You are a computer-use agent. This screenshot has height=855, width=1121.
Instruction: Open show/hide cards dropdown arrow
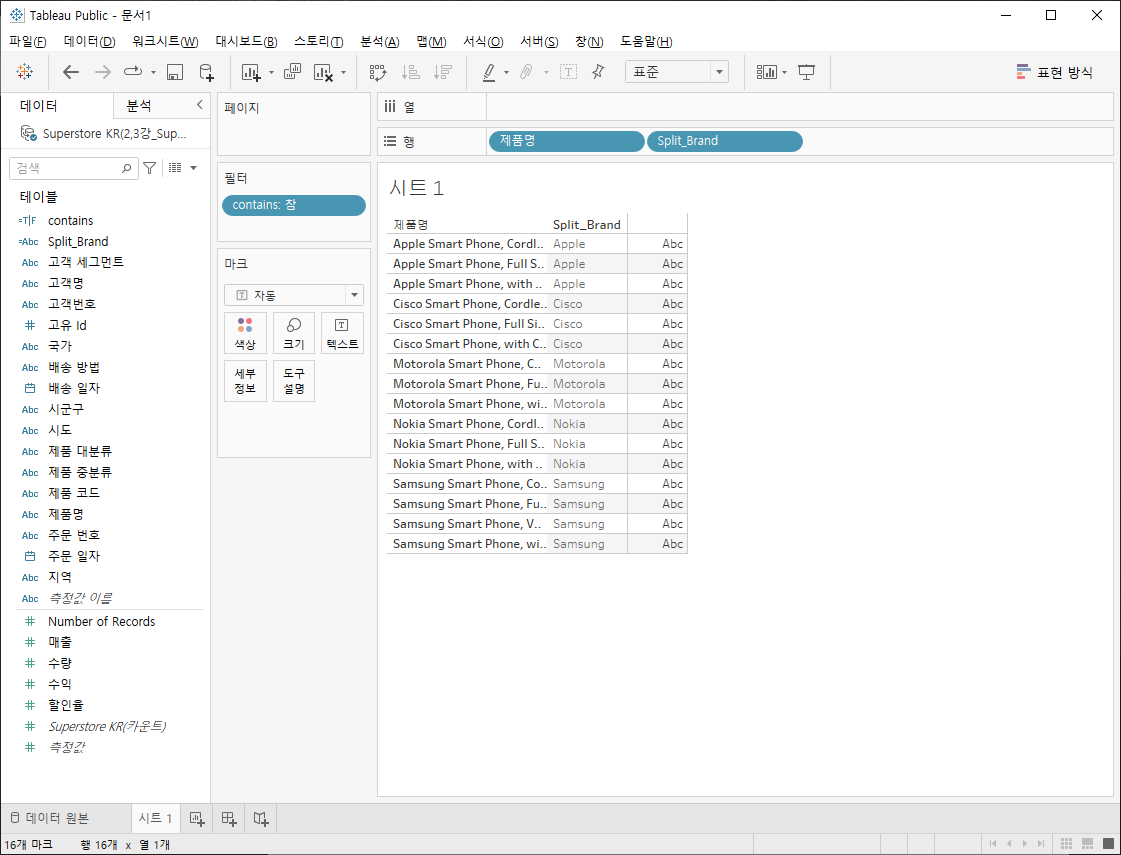(784, 72)
